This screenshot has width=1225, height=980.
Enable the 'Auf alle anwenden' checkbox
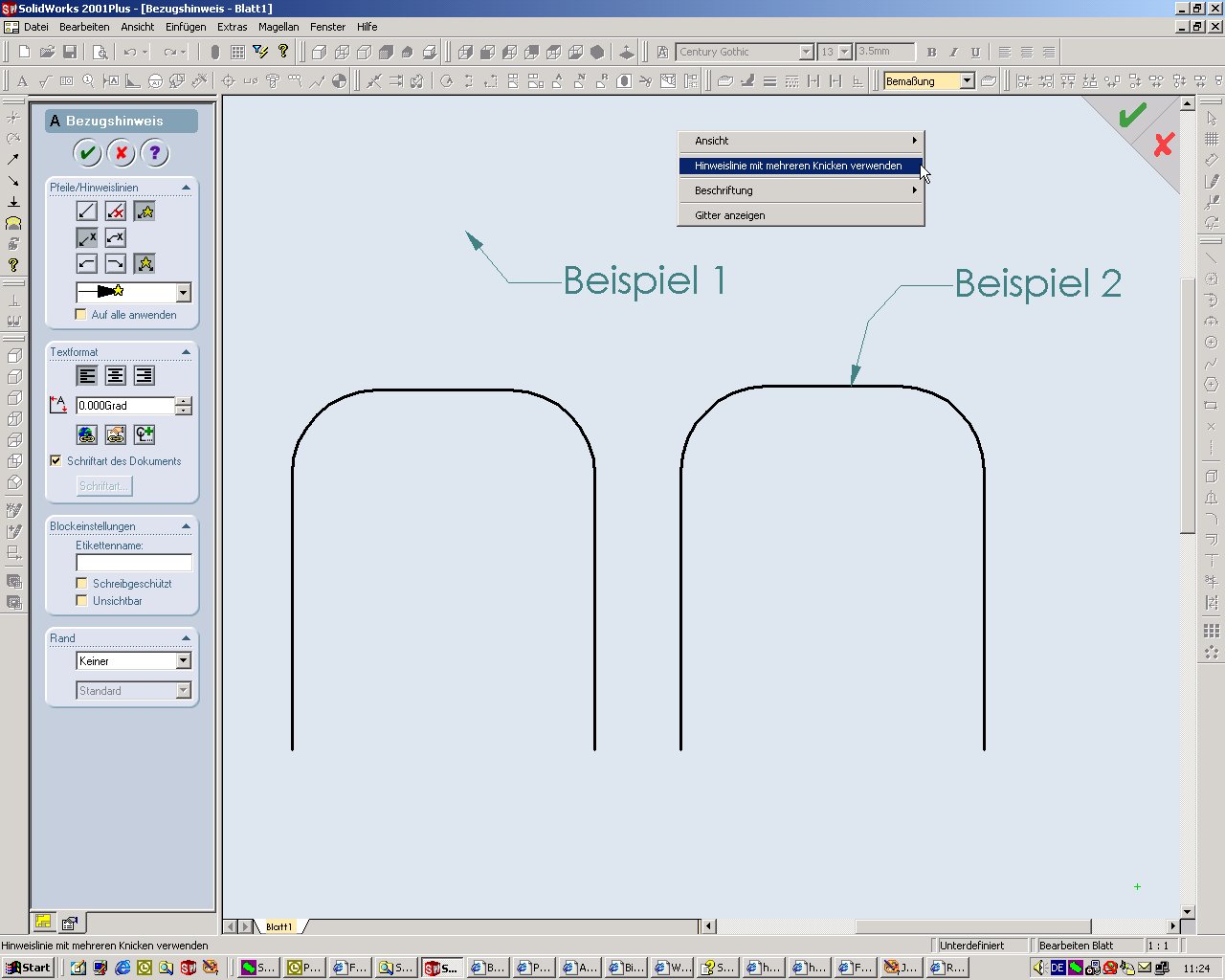[x=81, y=315]
